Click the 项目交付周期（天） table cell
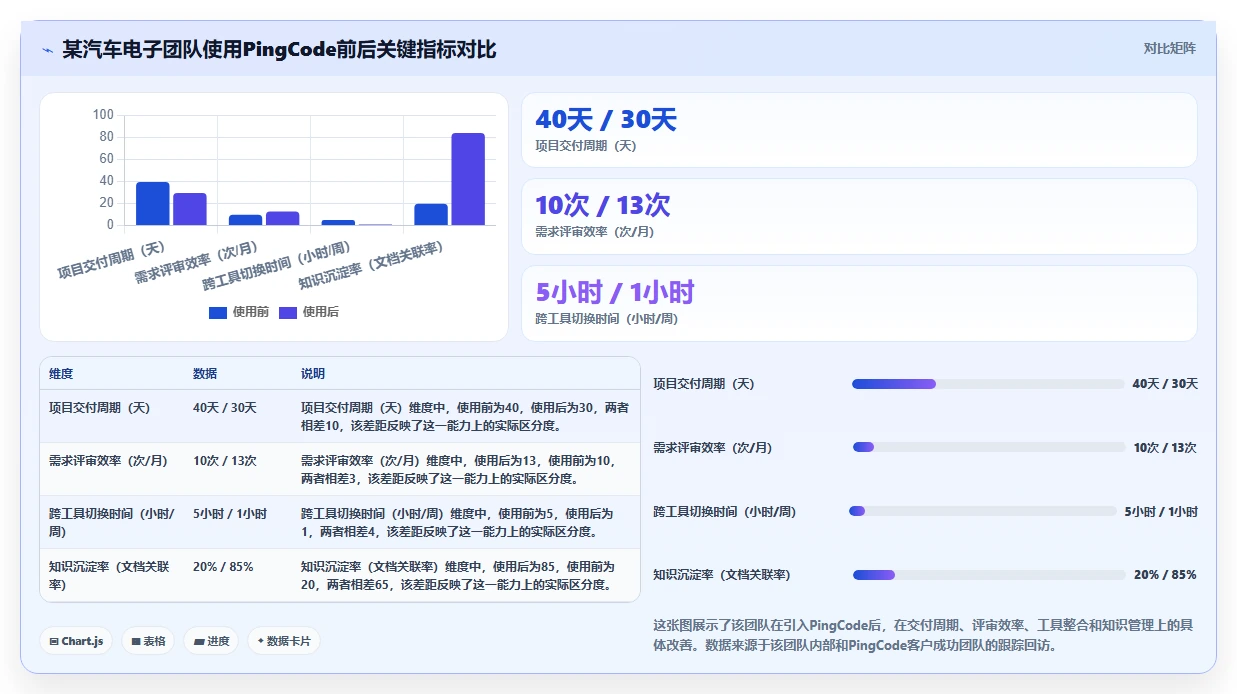This screenshot has height=694, width=1237. coord(112,416)
